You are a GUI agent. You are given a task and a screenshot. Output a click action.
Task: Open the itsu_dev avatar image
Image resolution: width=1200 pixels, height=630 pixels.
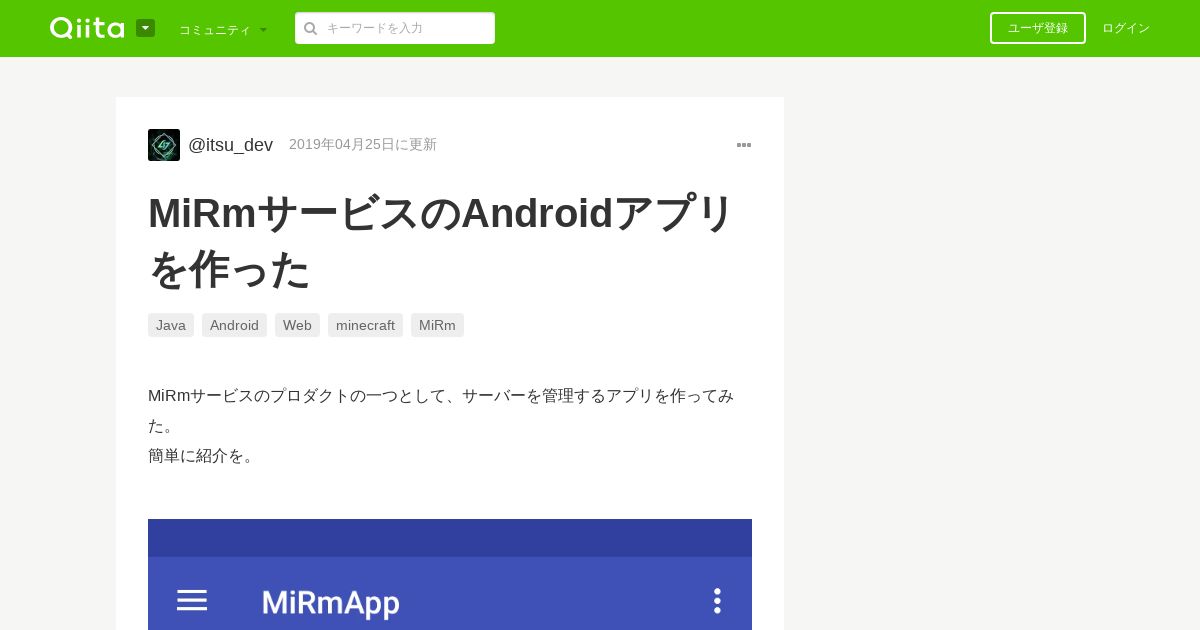point(164,145)
